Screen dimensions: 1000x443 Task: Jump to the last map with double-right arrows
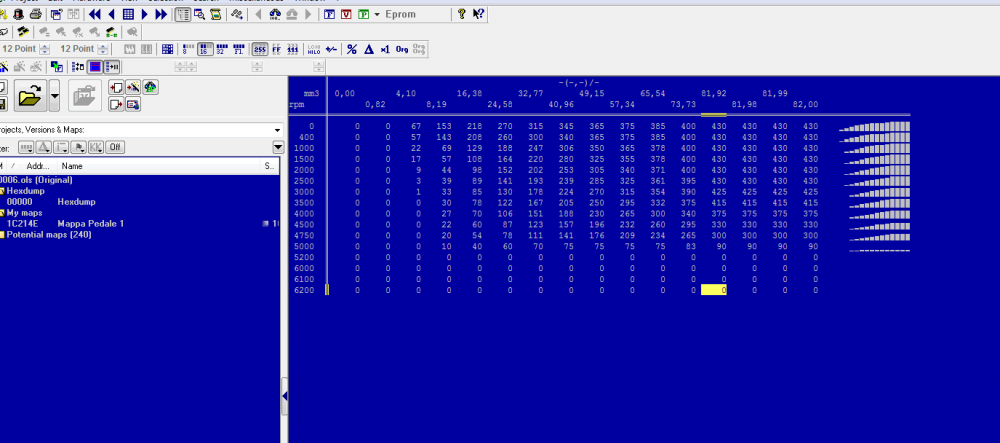161,15
